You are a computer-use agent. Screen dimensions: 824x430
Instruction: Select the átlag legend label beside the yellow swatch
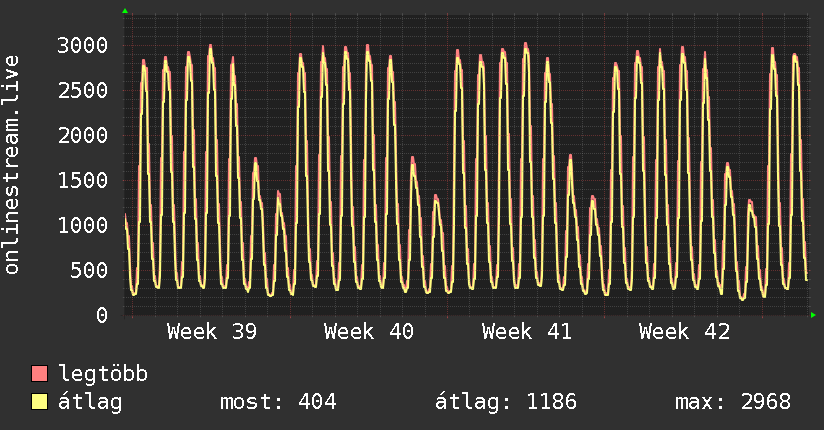point(90,402)
